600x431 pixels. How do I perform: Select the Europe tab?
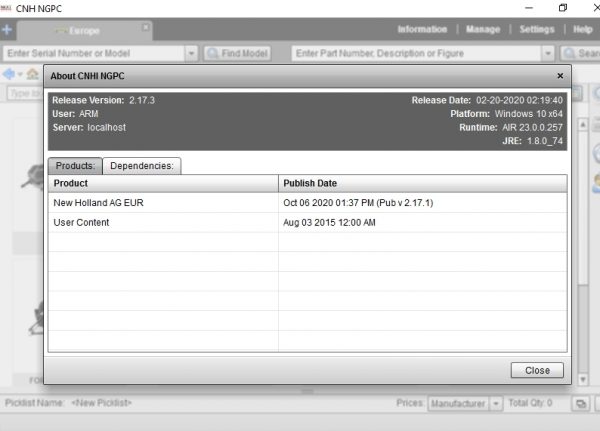(x=84, y=30)
